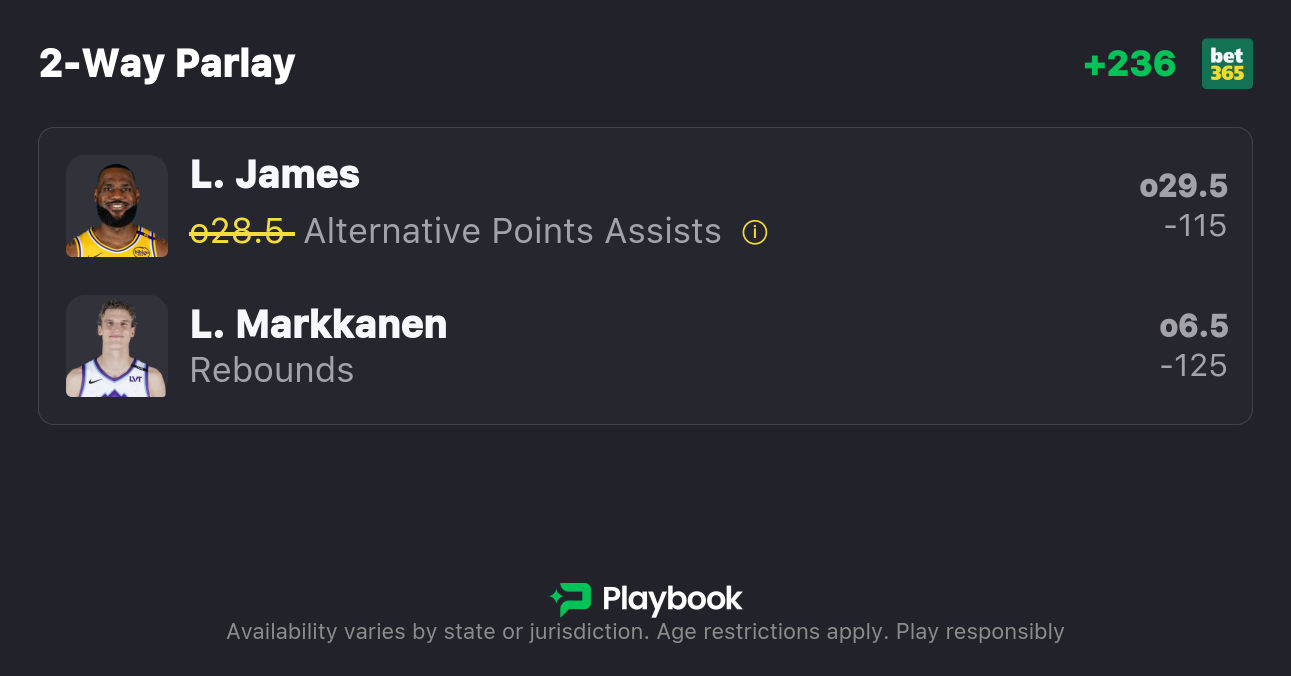Select the o6.5 line for Markkanen
The width and height of the screenshot is (1291, 676).
click(1193, 326)
